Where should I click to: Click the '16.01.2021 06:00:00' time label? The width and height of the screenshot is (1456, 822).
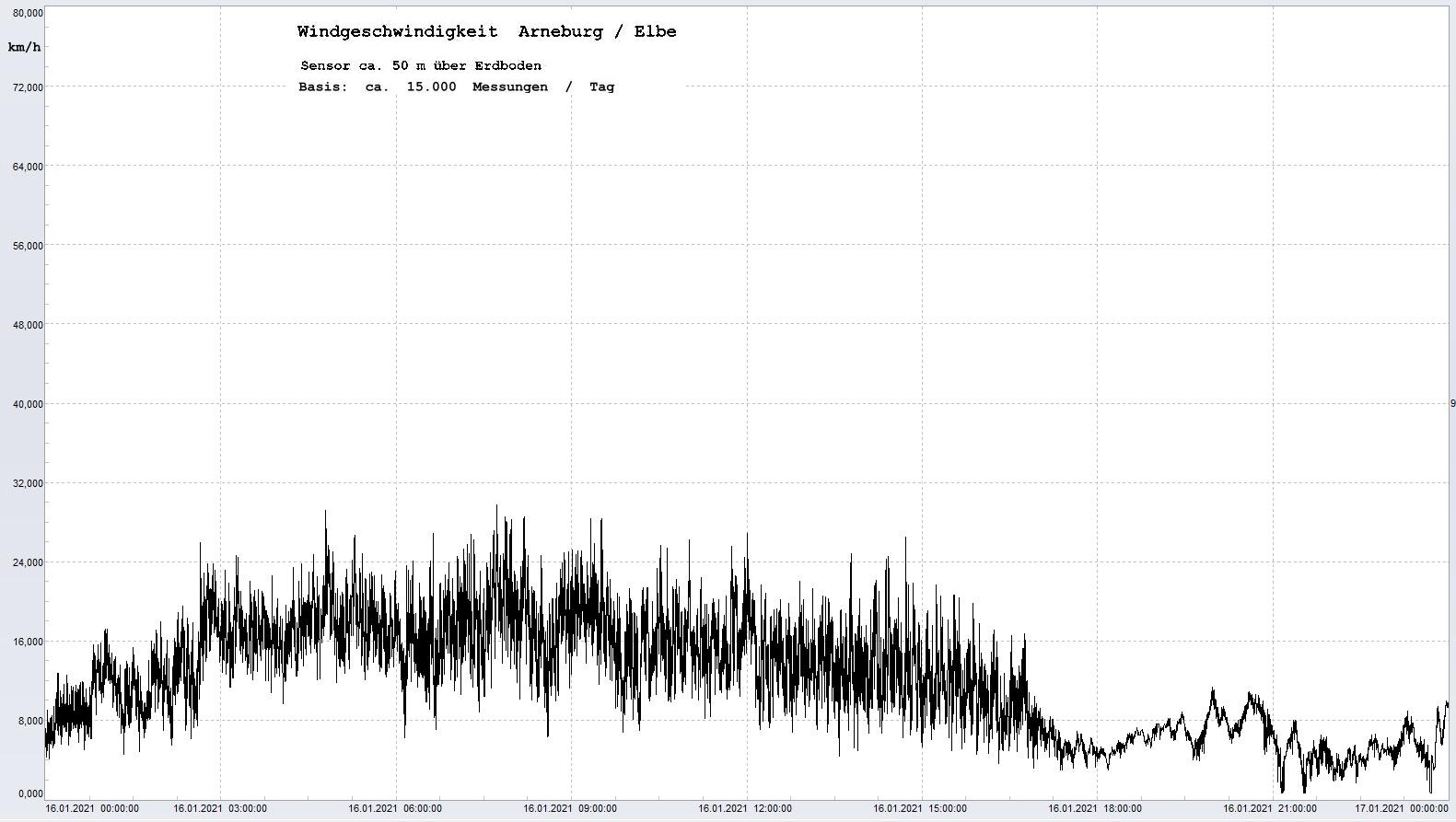point(395,809)
